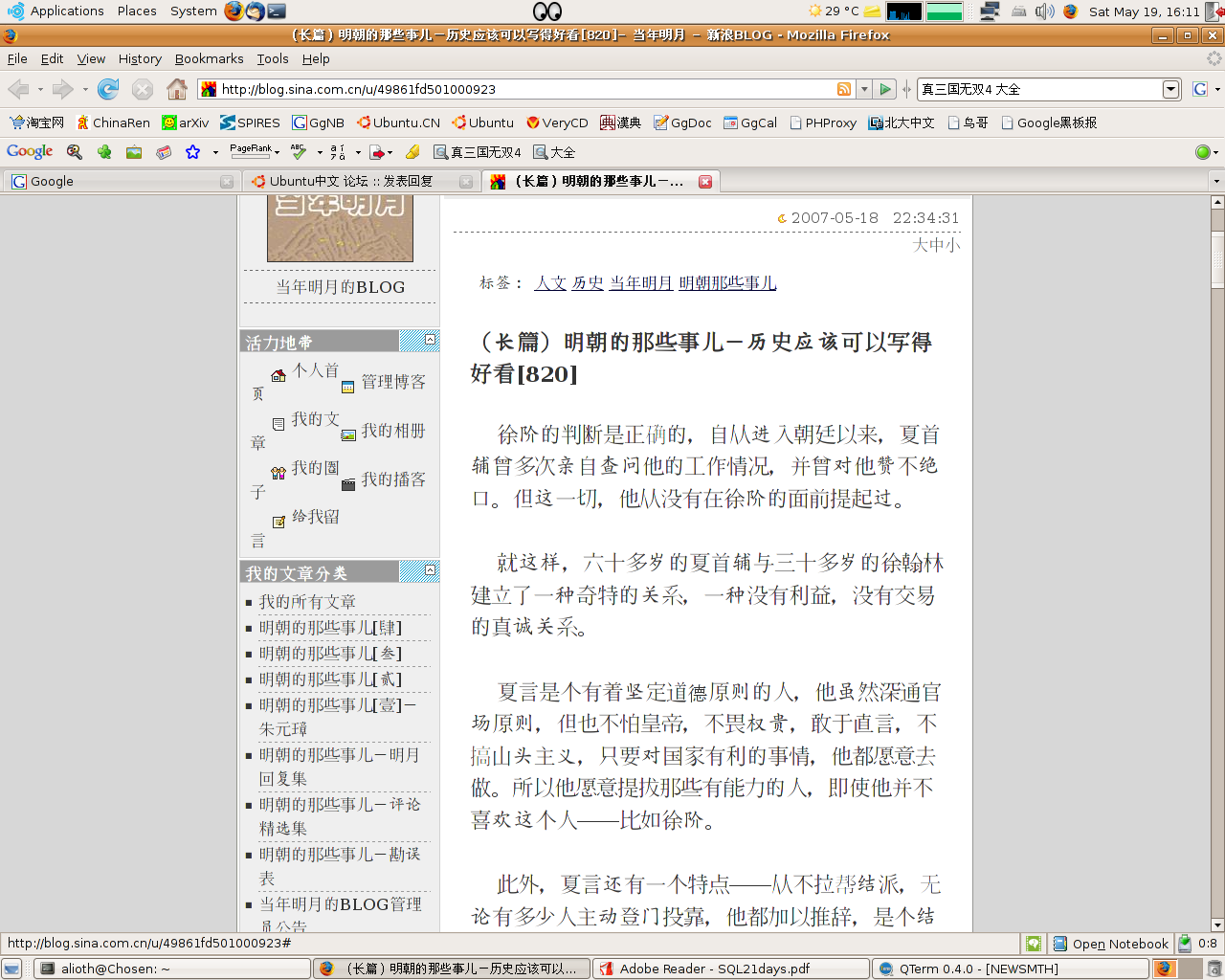Click 管理博客 in the sidebar
This screenshot has height=980, width=1225.
point(393,382)
